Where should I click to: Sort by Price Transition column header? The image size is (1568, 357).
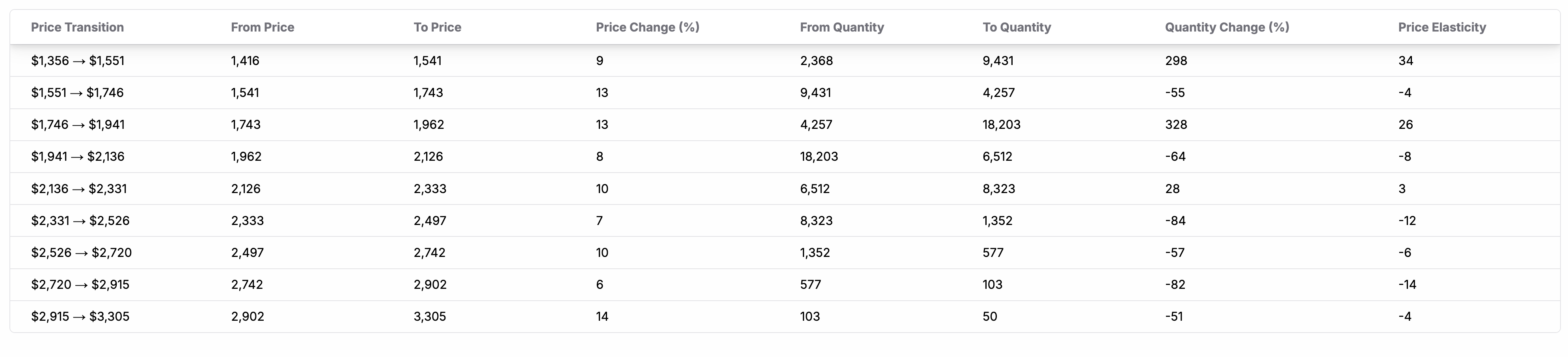pyautogui.click(x=77, y=27)
